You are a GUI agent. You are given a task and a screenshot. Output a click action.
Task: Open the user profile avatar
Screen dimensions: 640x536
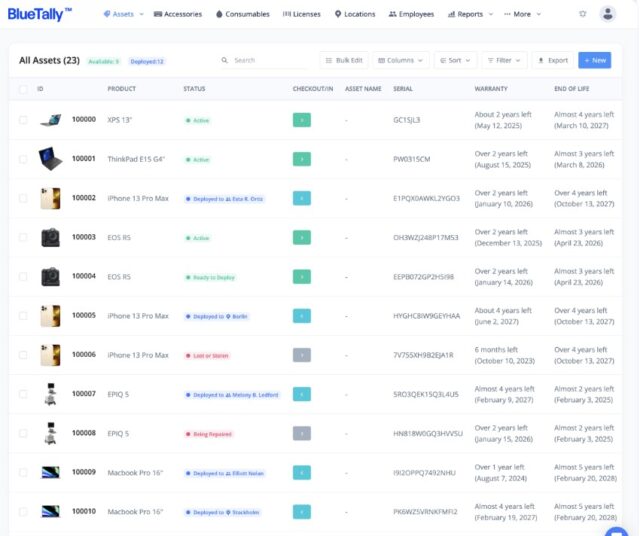607,14
